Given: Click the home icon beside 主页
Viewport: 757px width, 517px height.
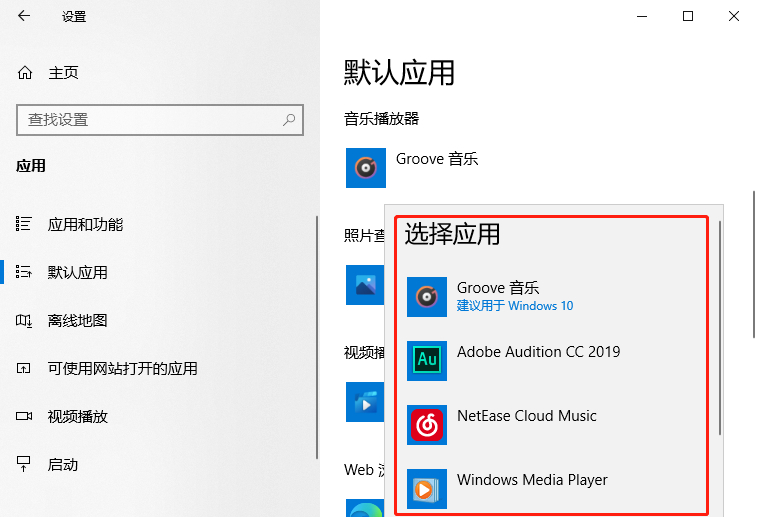Looking at the screenshot, I should tap(25, 73).
